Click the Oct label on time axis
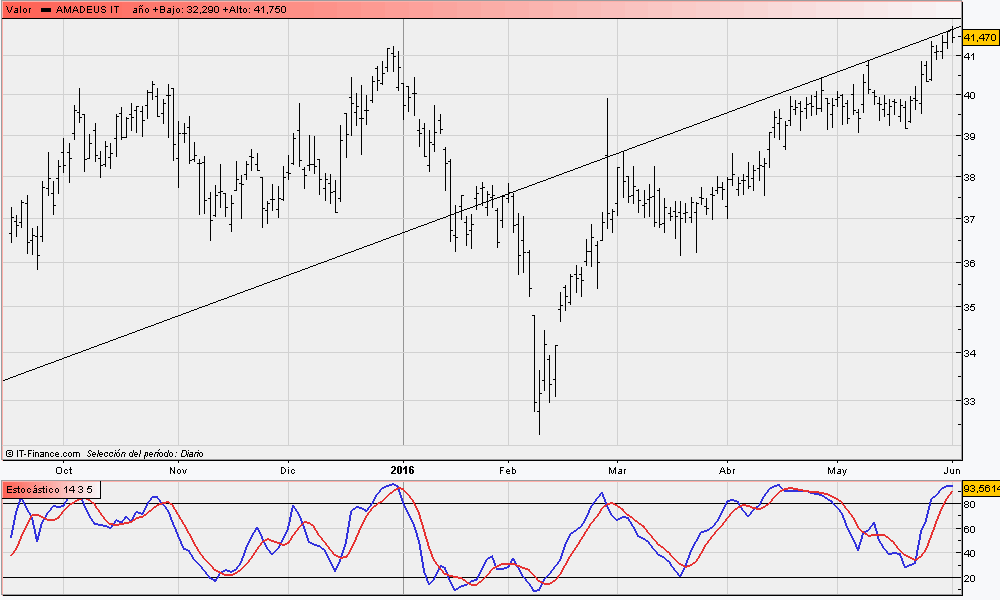Screen dimensions: 1000x600 click(64, 469)
